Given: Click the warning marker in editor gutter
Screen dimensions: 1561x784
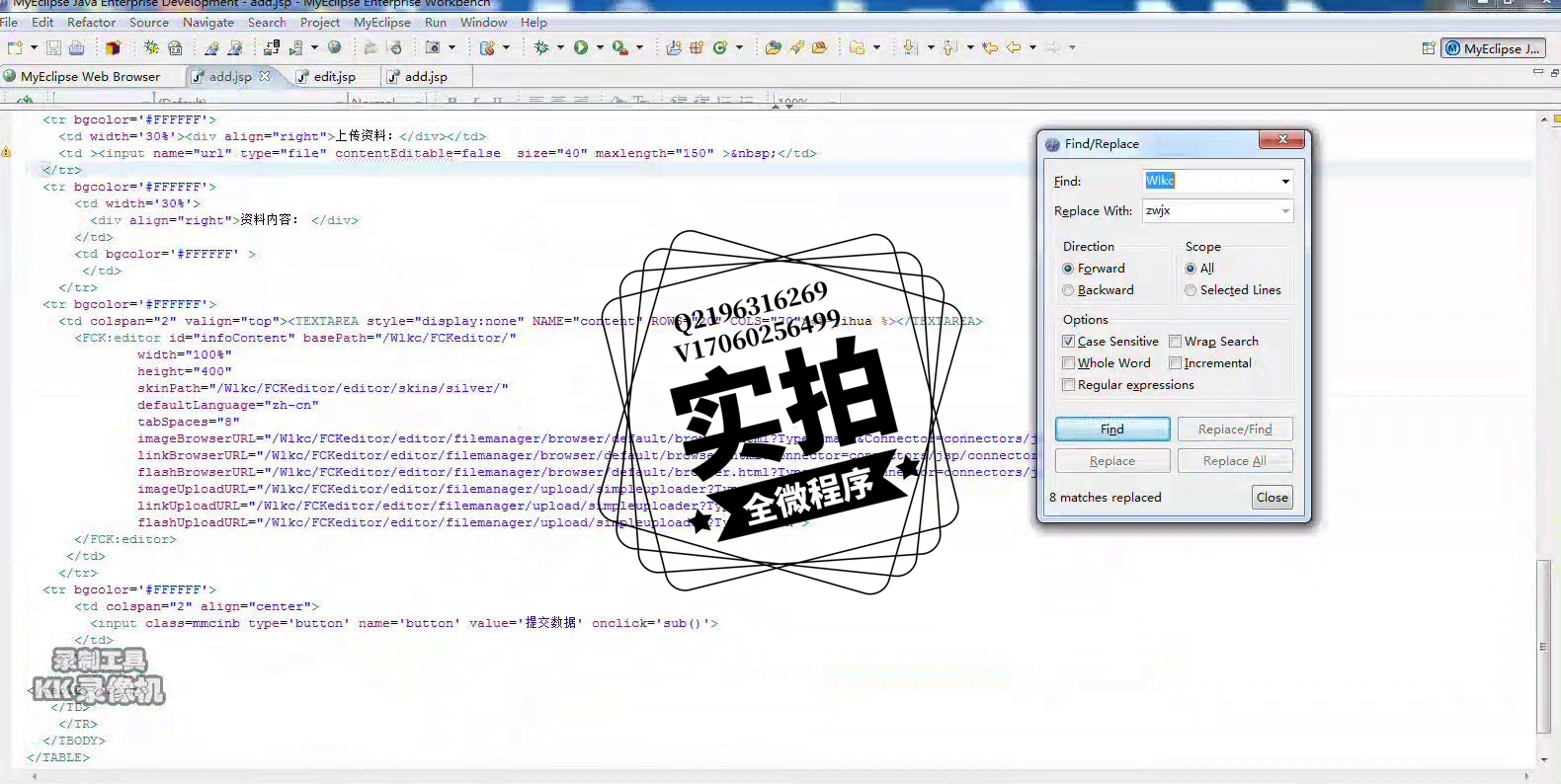Looking at the screenshot, I should 6,153.
